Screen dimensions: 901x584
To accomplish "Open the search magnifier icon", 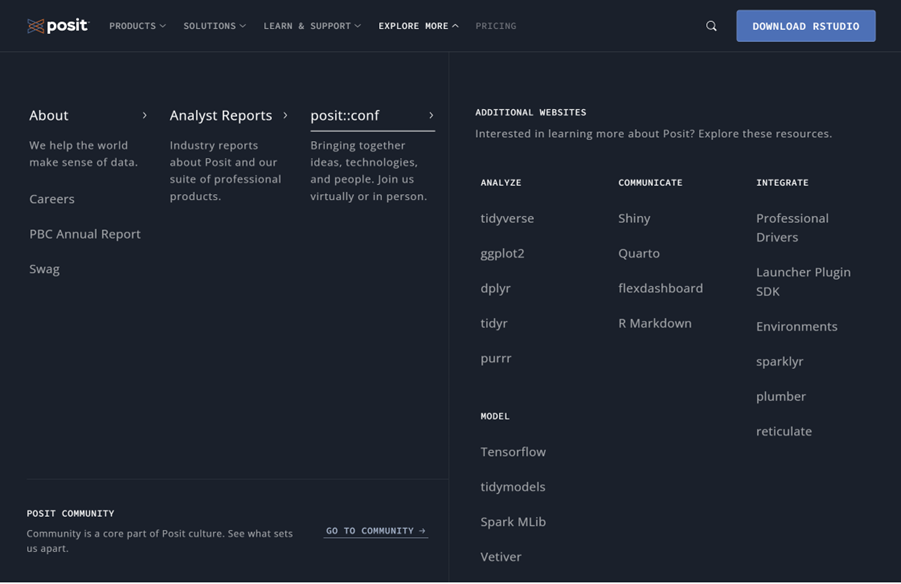I will pyautogui.click(x=711, y=26).
